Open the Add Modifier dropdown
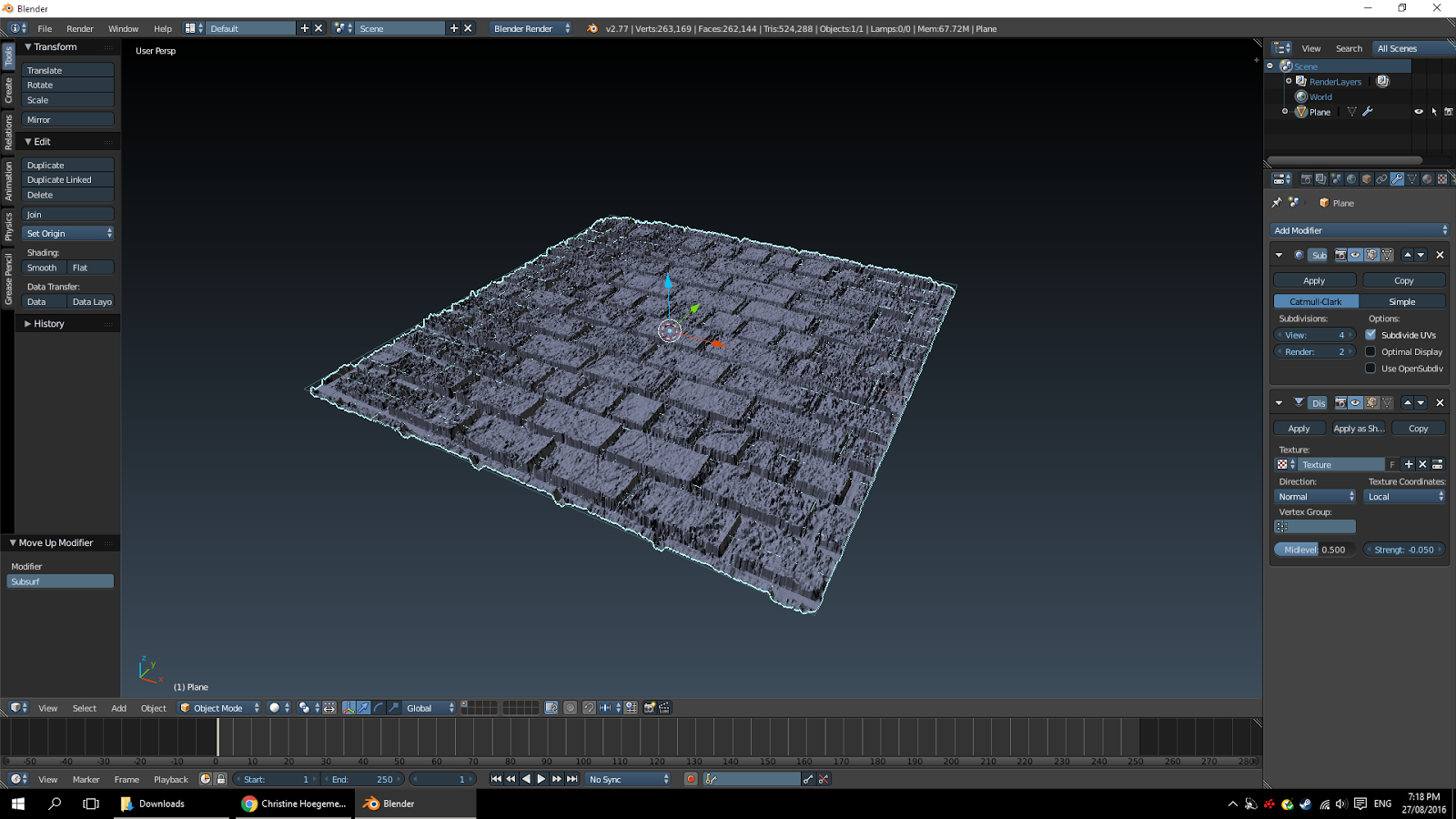Image resolution: width=1456 pixels, height=819 pixels. (1360, 230)
